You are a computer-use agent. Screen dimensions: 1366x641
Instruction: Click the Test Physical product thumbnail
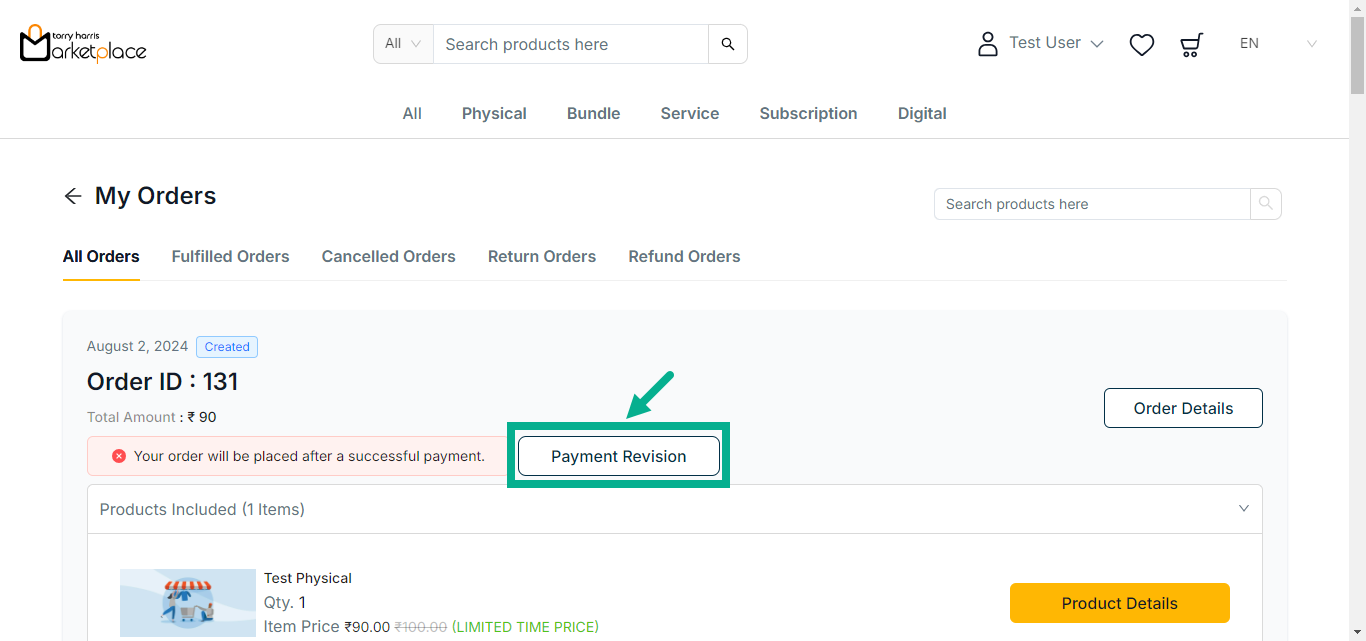tap(188, 603)
